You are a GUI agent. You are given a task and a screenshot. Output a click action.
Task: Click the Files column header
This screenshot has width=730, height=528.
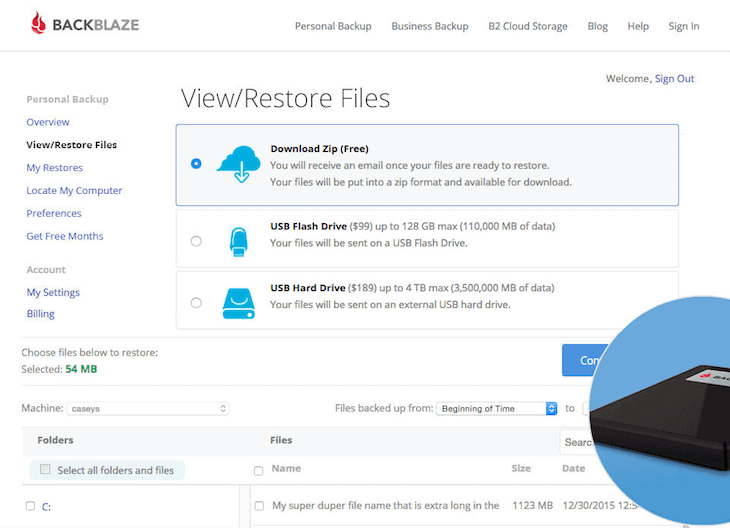pyautogui.click(x=281, y=440)
